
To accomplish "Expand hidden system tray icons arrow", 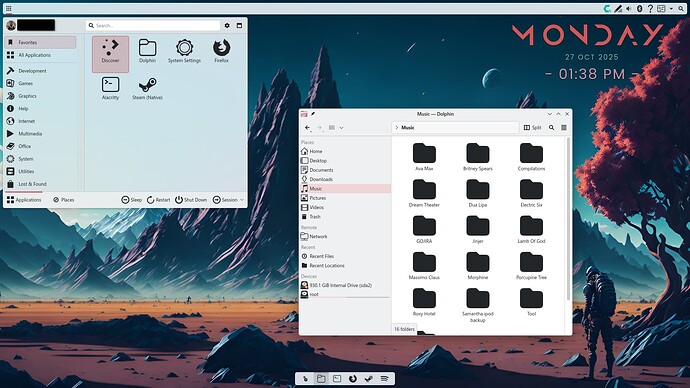I will (x=671, y=8).
